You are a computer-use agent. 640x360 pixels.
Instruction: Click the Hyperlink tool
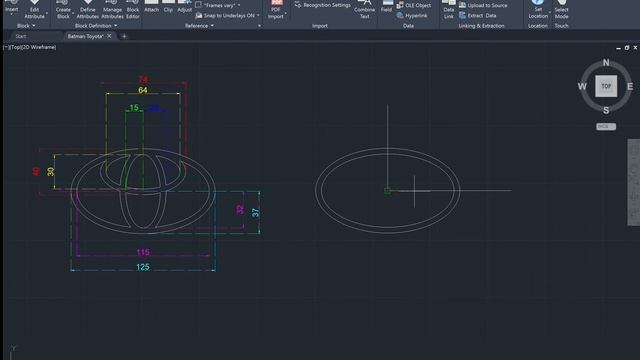pyautogui.click(x=412, y=16)
